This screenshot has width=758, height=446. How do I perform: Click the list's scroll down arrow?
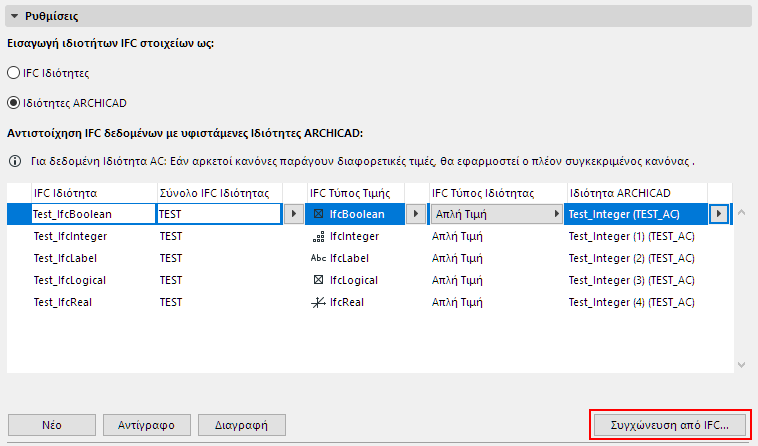coord(740,365)
